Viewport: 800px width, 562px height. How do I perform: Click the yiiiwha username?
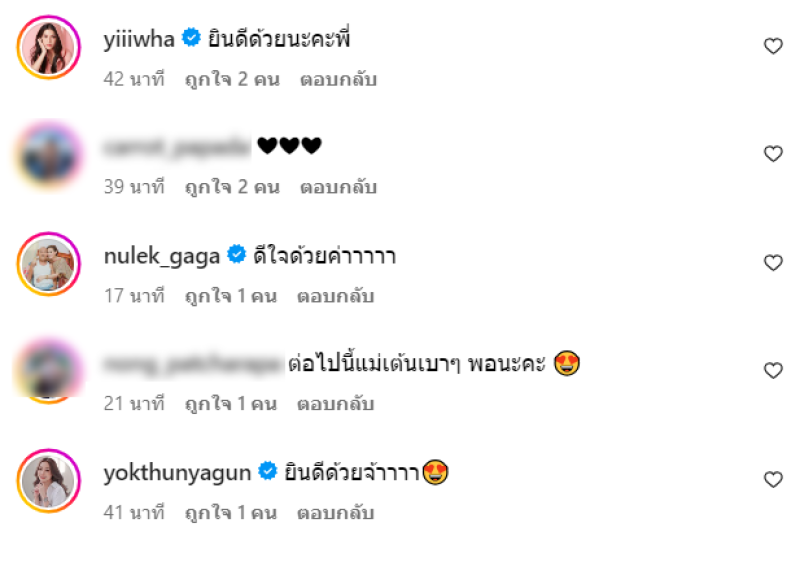[139, 39]
